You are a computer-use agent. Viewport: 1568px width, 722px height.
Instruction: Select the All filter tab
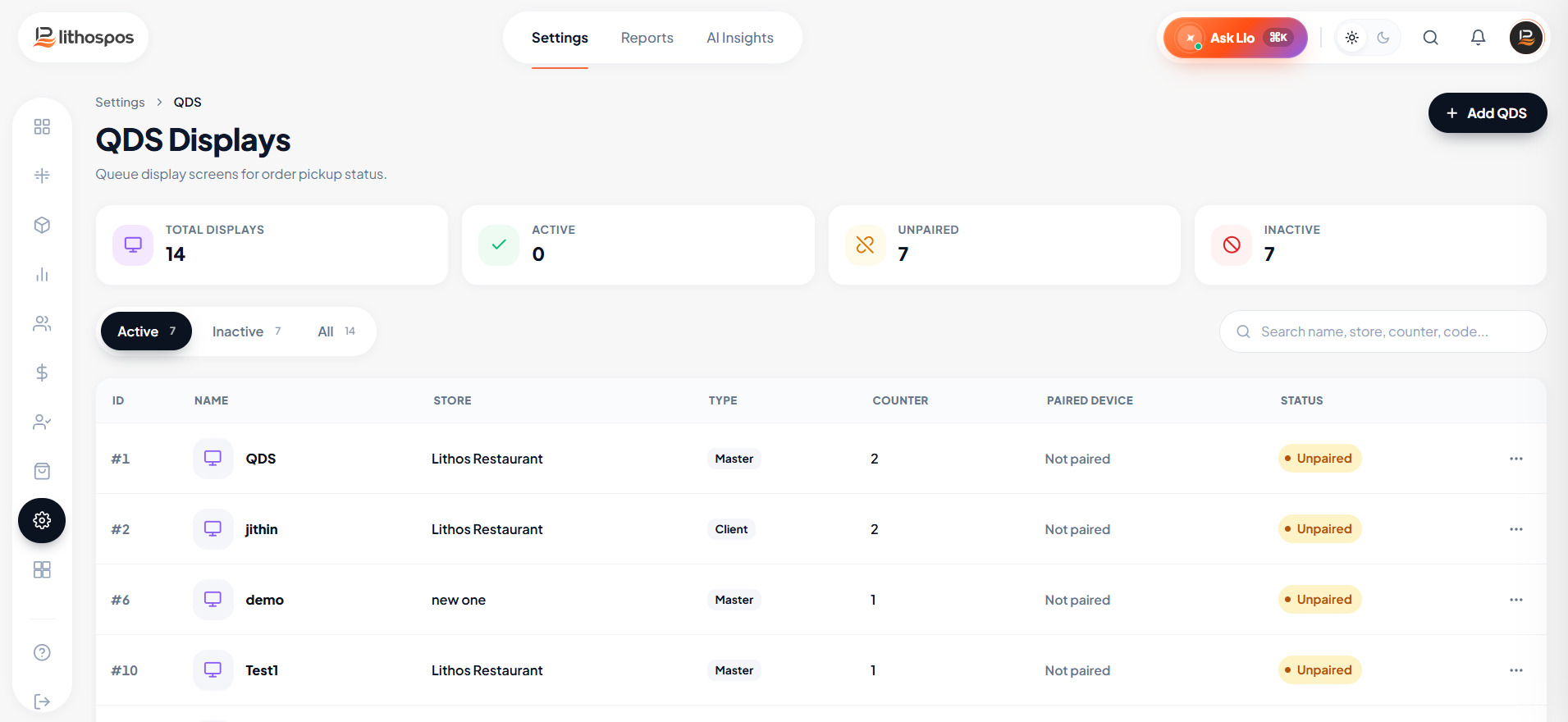(x=336, y=331)
